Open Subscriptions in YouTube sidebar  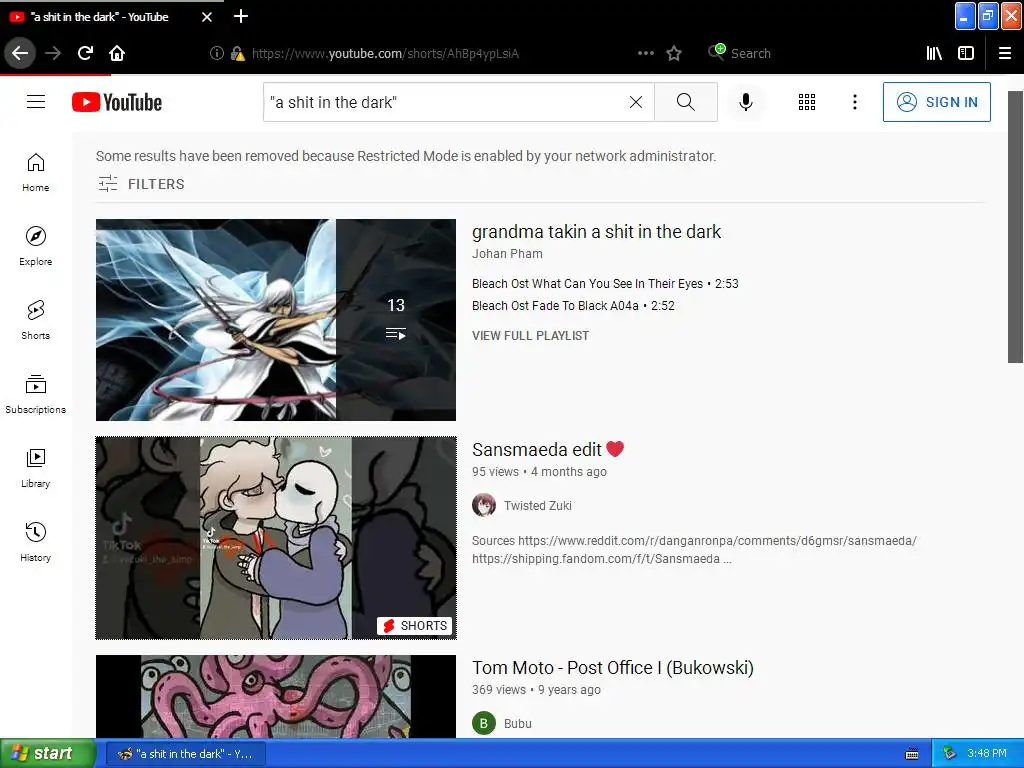[36, 394]
